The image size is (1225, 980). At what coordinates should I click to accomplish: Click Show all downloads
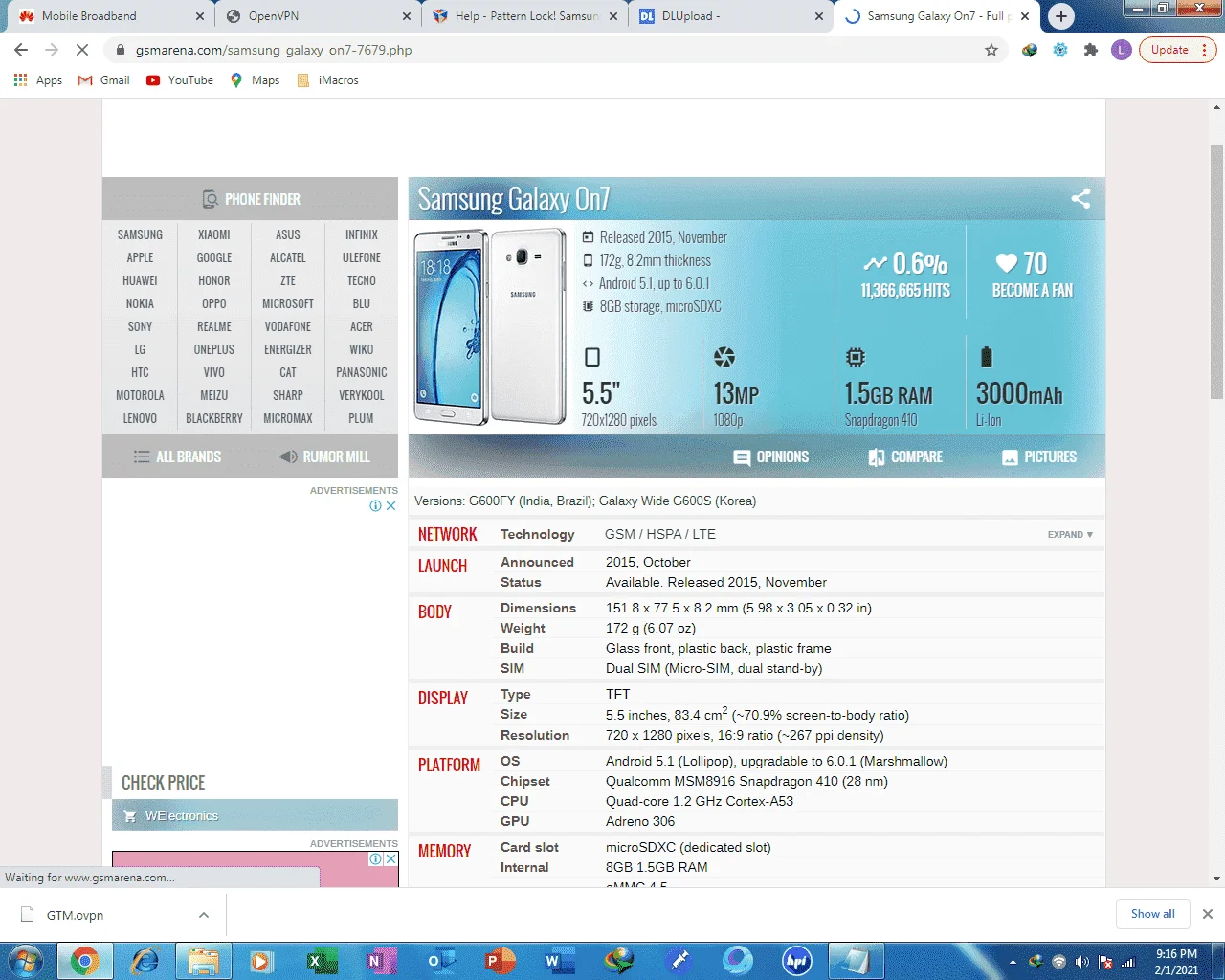(x=1152, y=914)
